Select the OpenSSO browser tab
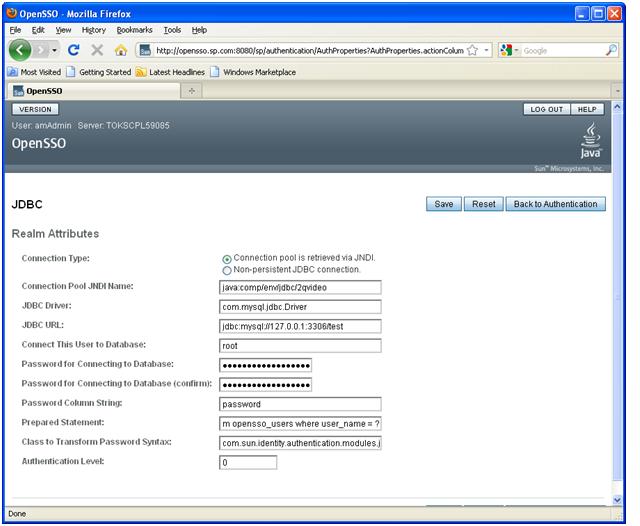Image resolution: width=640 pixels, height=526 pixels. [x=94, y=91]
